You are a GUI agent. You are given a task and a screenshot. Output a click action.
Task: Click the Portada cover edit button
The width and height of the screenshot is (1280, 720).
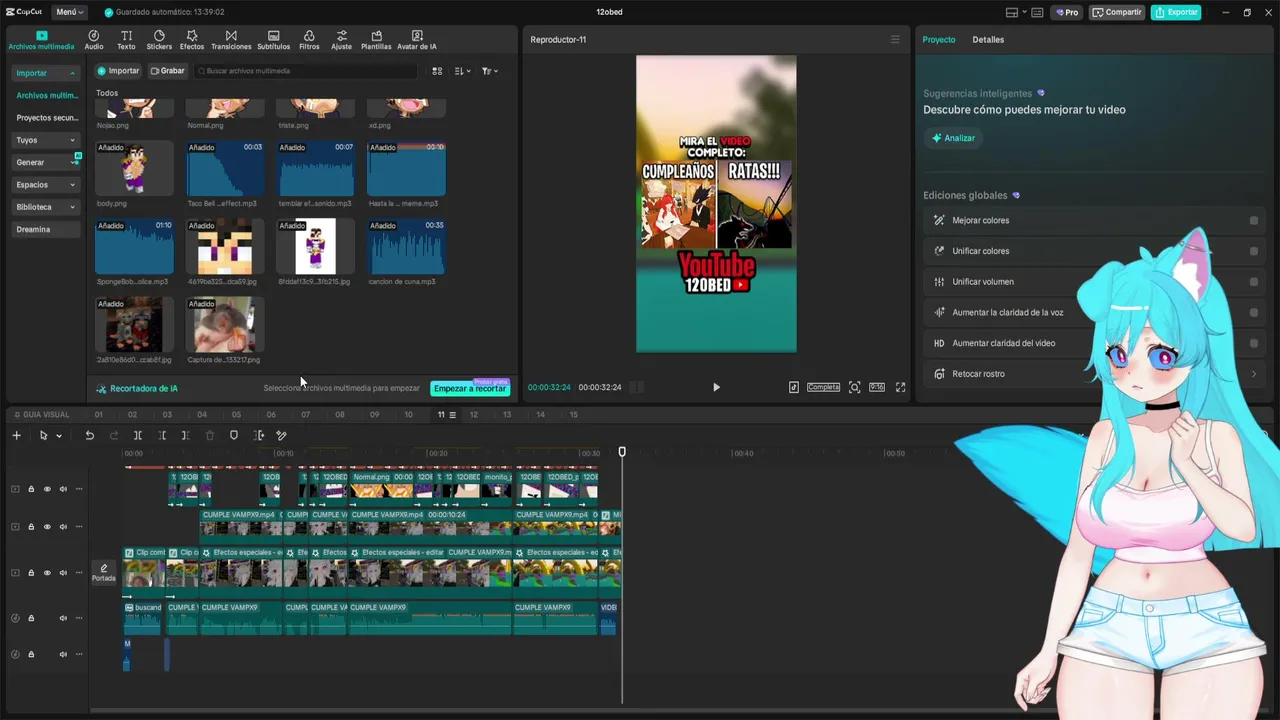click(x=104, y=572)
